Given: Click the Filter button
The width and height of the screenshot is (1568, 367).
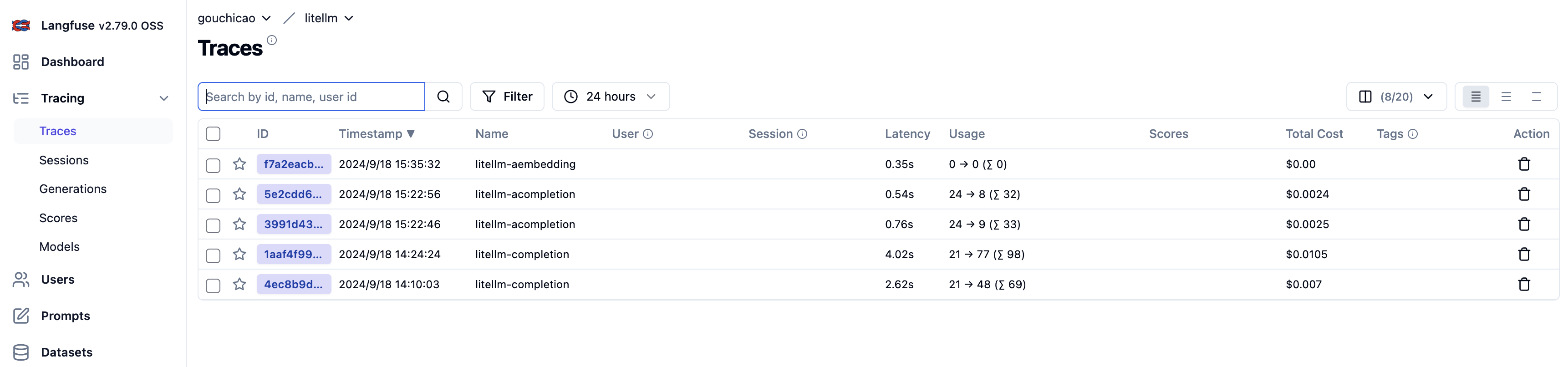Looking at the screenshot, I should [506, 97].
